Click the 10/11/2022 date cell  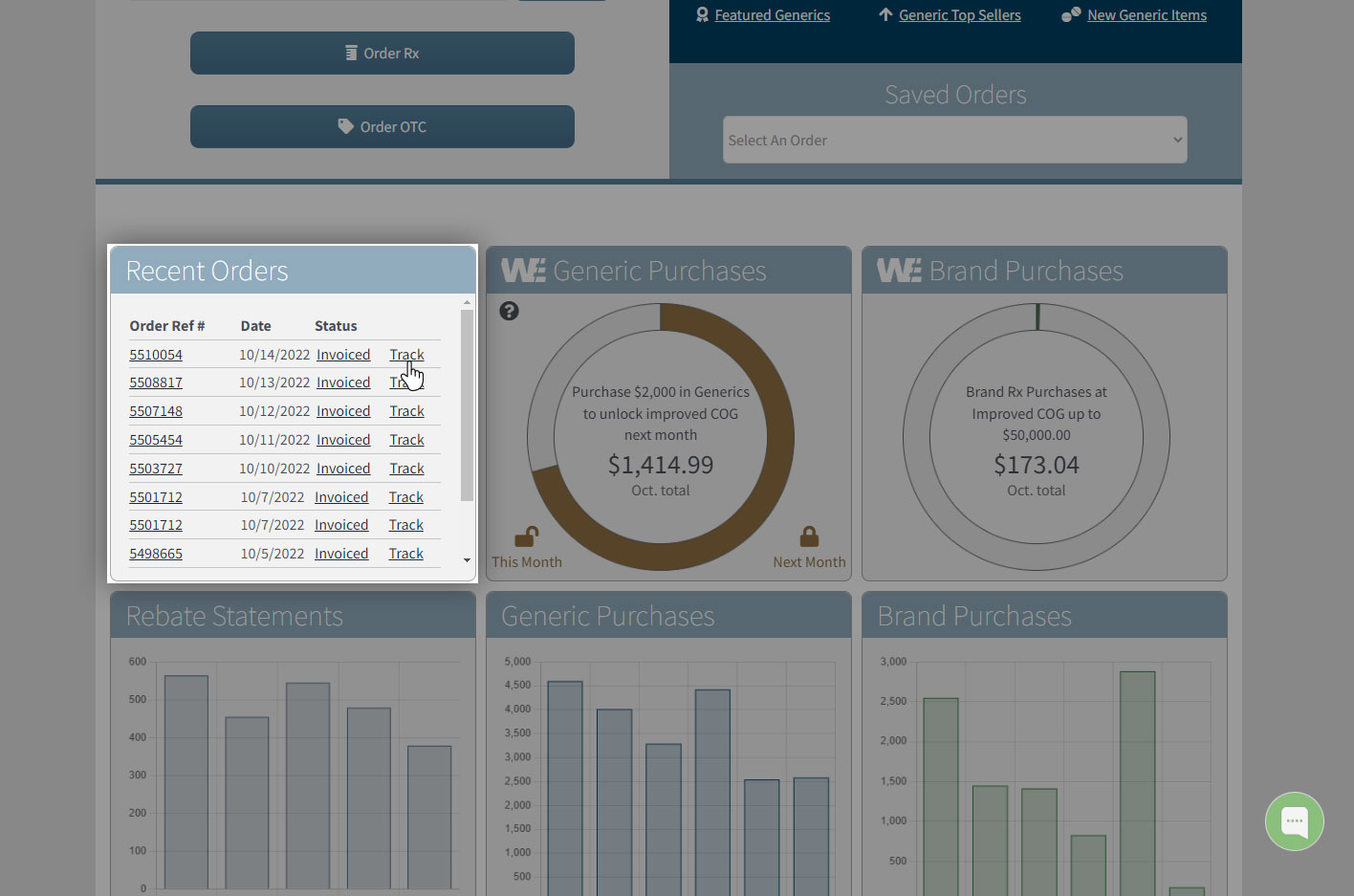(274, 440)
